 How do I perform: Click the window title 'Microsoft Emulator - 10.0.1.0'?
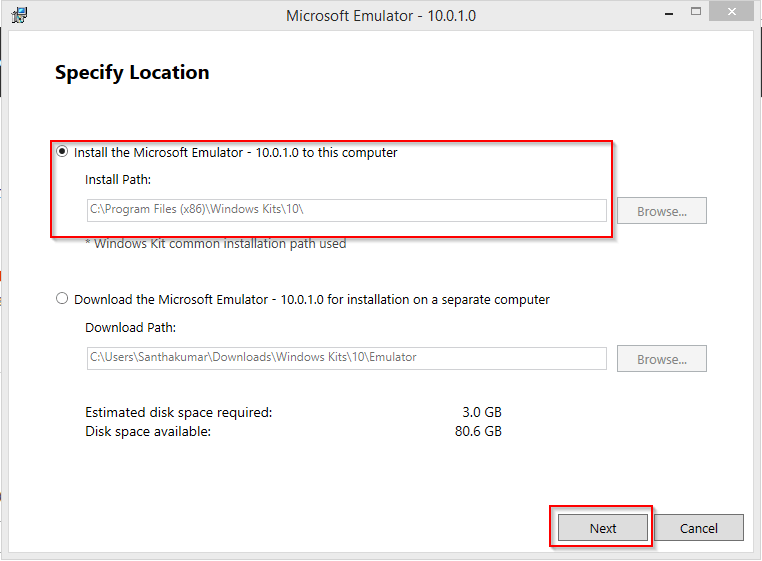pyautogui.click(x=381, y=16)
